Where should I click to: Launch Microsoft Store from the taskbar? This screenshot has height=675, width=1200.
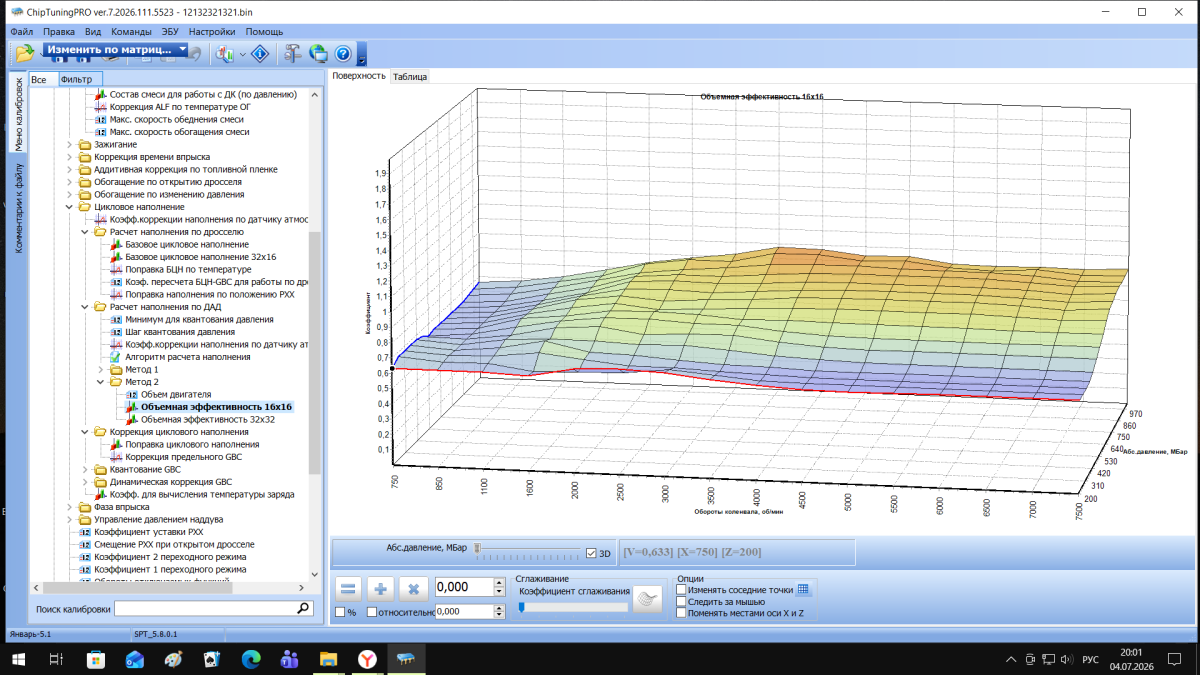[x=96, y=659]
